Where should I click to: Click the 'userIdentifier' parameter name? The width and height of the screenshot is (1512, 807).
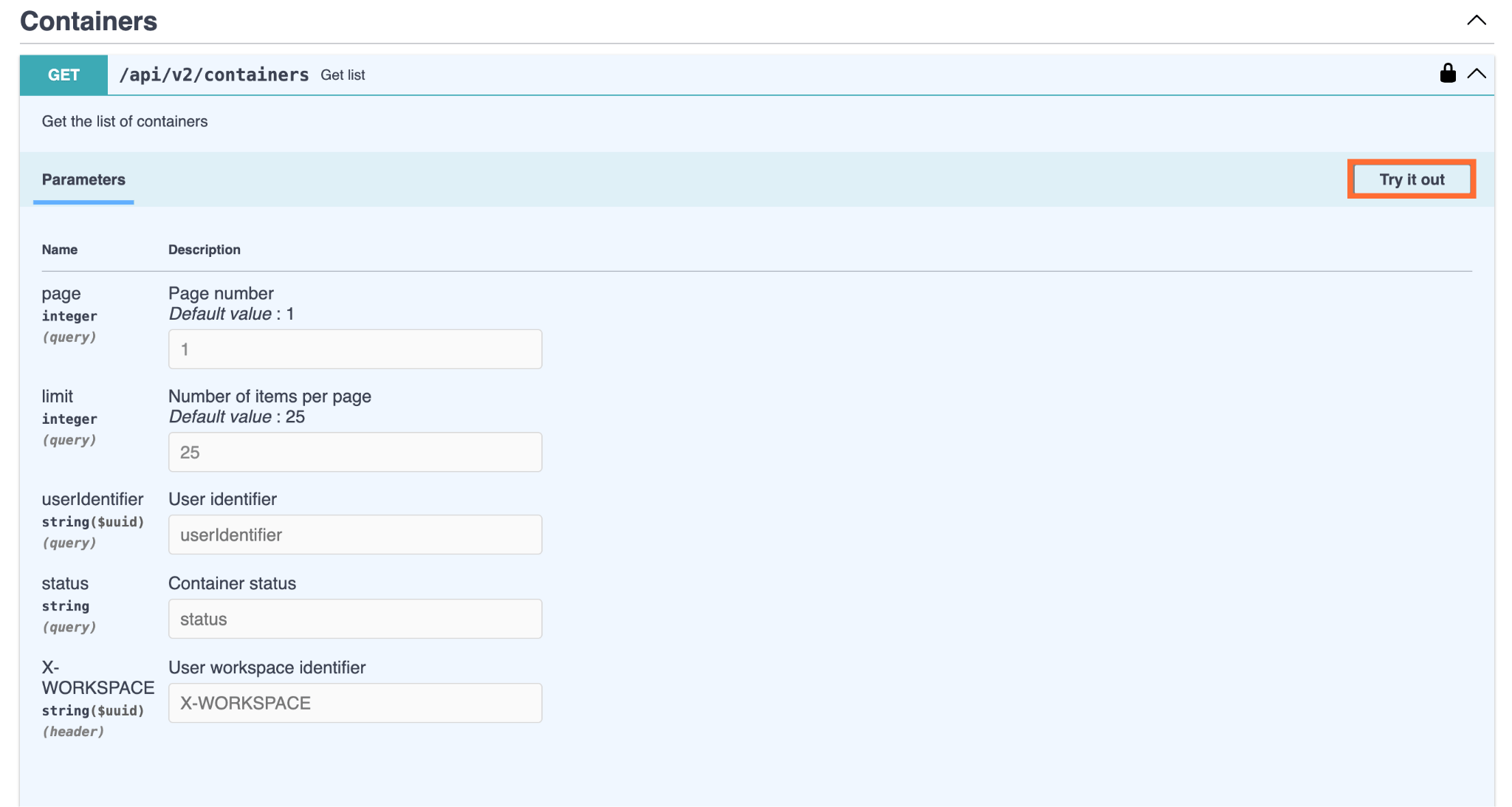click(92, 499)
